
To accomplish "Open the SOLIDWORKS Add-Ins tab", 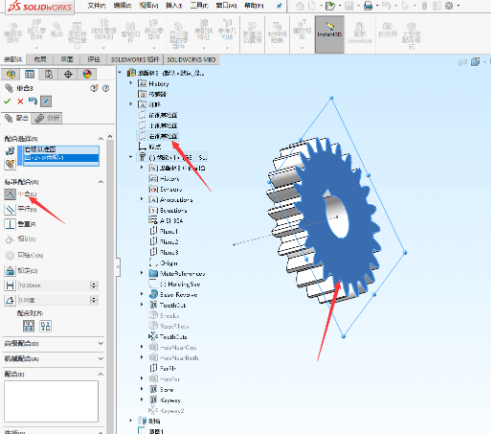I will 135,59.
